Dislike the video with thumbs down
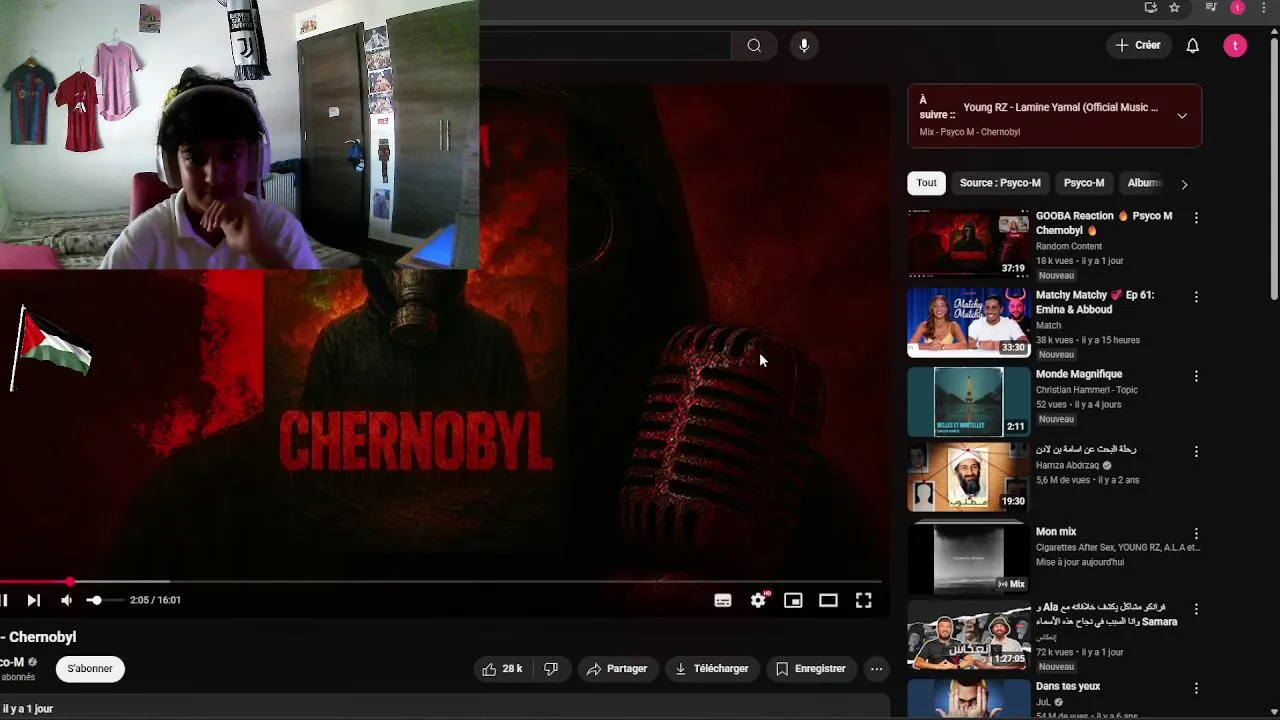This screenshot has height=720, width=1280. click(x=551, y=669)
